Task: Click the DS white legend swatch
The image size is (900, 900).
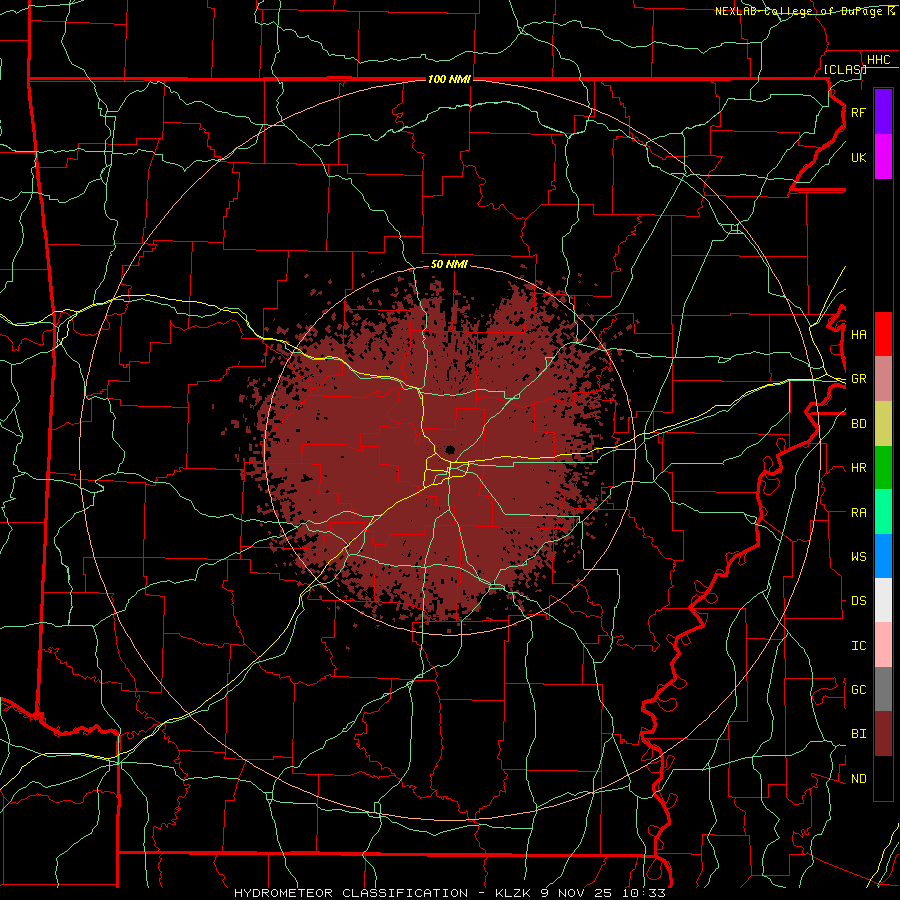Action: (883, 600)
